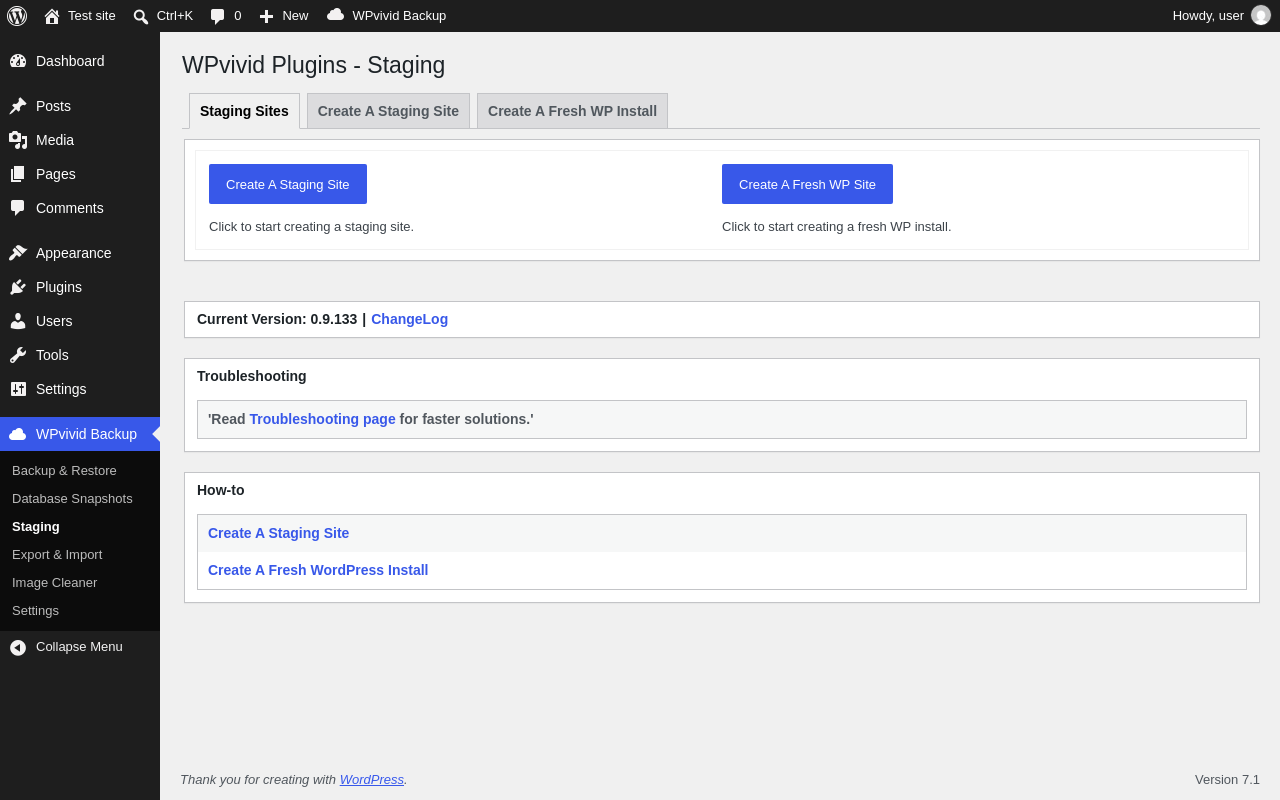Open the Create A Staging Site tab
Viewport: 1280px width, 800px height.
[x=388, y=111]
